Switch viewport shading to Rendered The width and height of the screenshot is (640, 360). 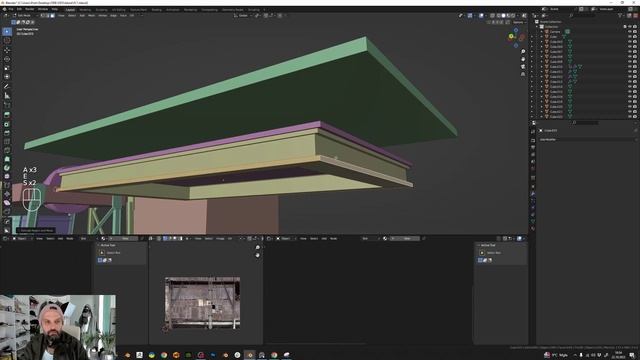point(513,16)
